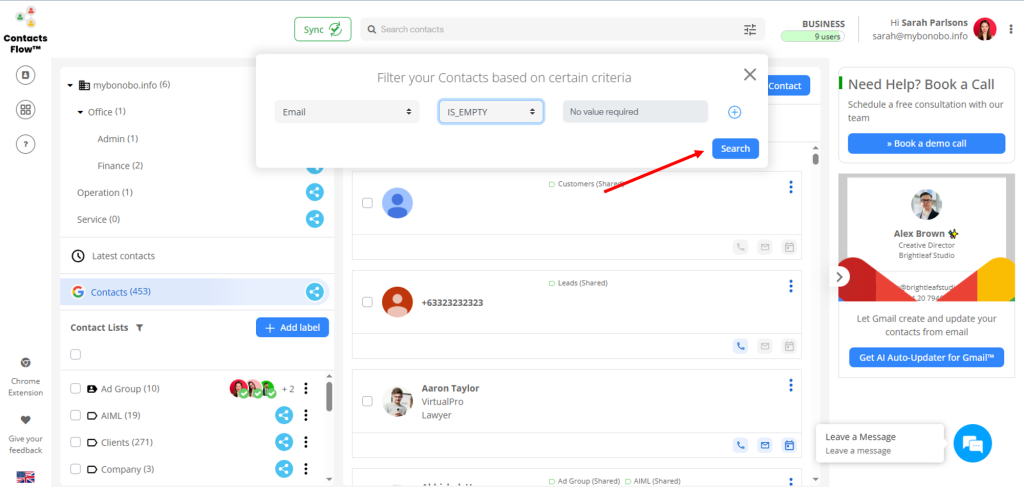Open the grid apps icon in left sidebar

point(26,110)
